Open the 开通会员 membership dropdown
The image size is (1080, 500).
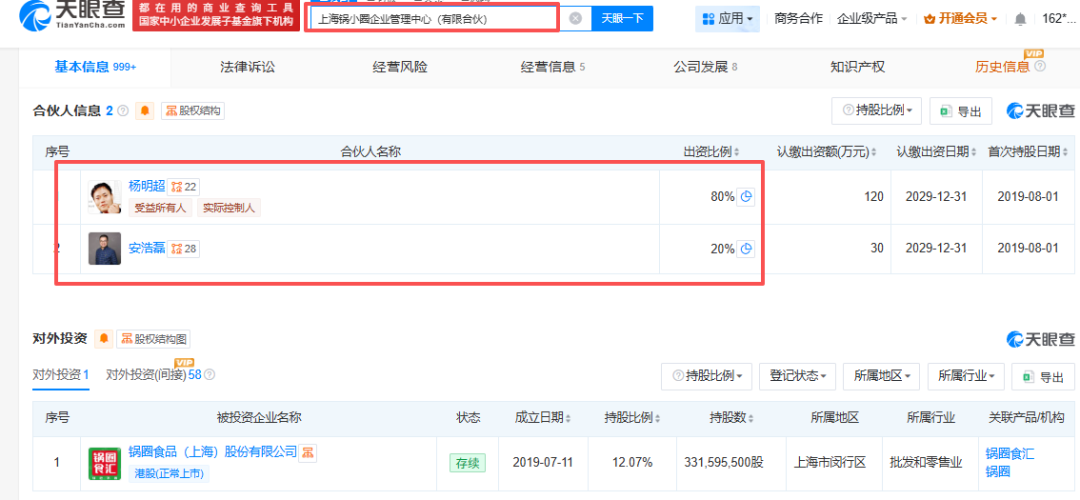tap(960, 19)
